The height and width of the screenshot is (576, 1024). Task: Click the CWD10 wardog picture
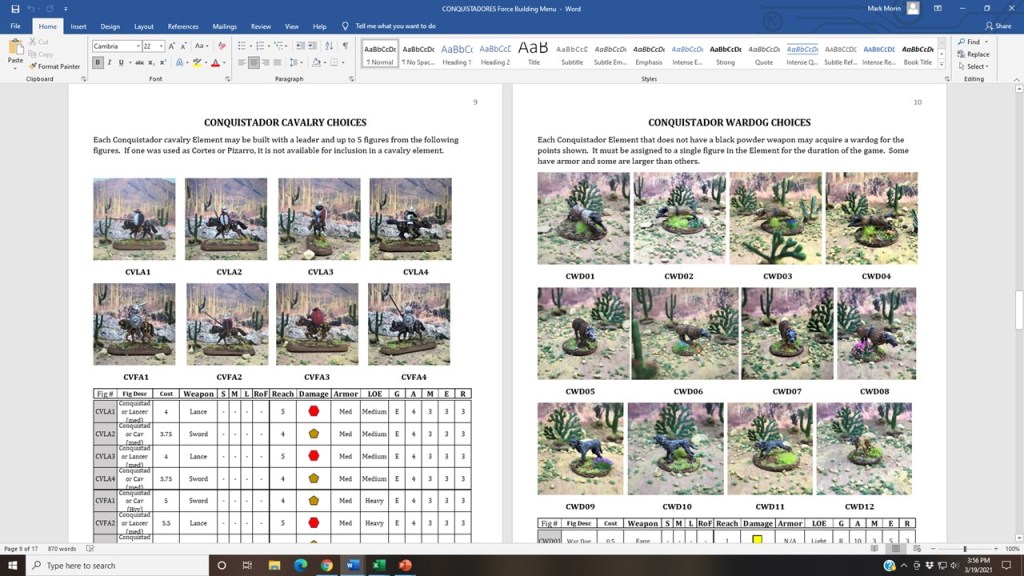coord(676,449)
